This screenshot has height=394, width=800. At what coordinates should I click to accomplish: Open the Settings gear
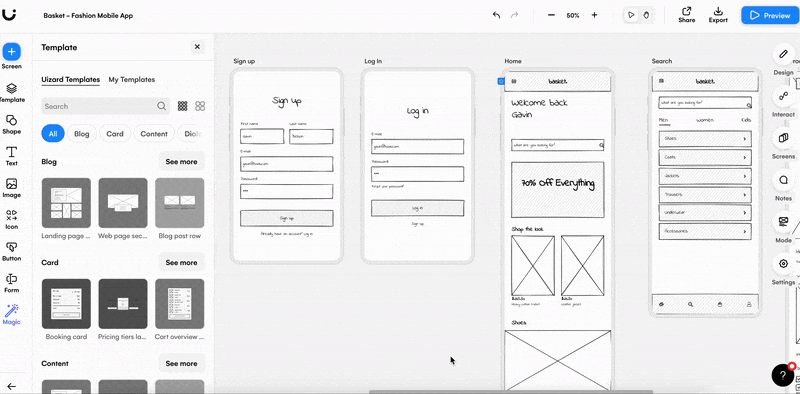click(x=783, y=264)
